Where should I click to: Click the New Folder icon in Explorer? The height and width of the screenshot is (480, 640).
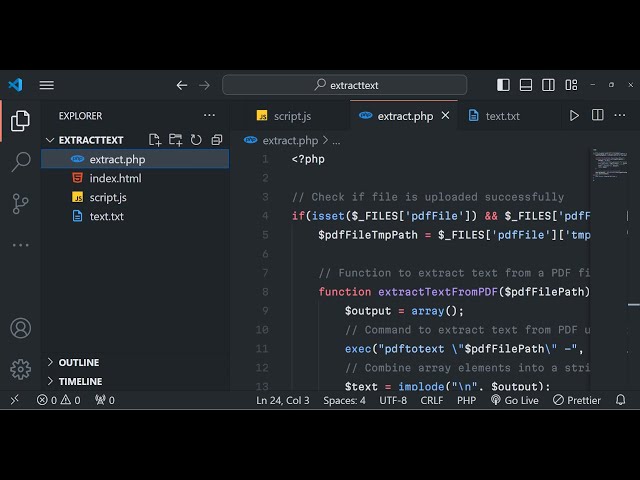tap(176, 140)
